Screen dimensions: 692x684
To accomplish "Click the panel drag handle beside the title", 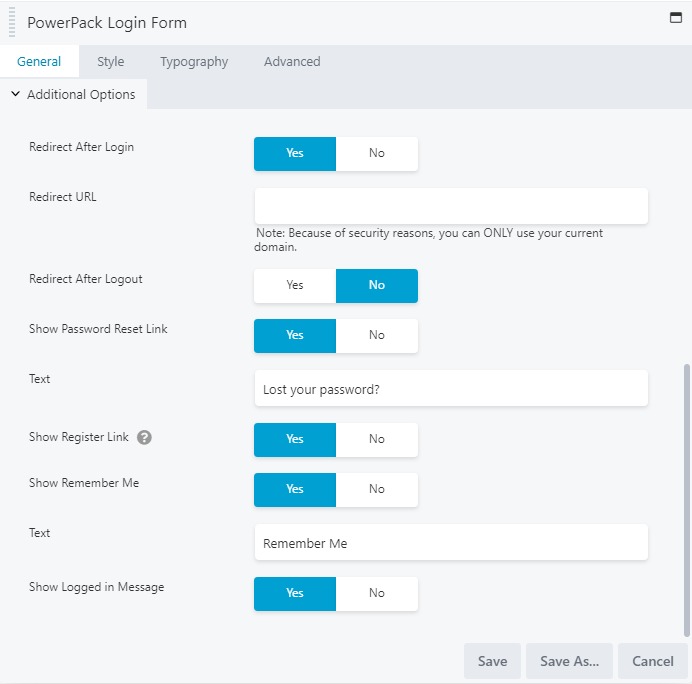I will [12, 22].
